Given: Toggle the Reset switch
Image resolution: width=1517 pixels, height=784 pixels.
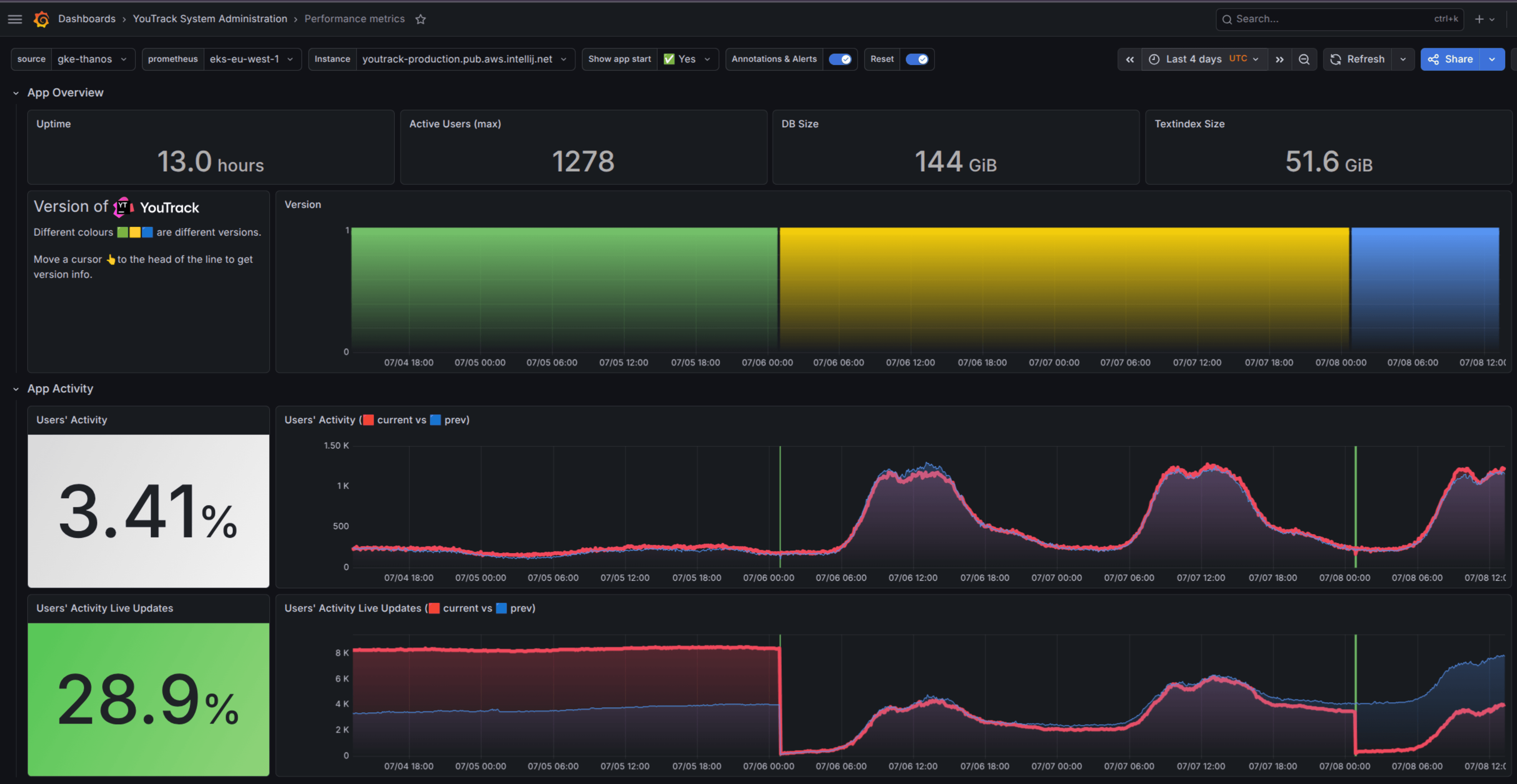Looking at the screenshot, I should [916, 59].
